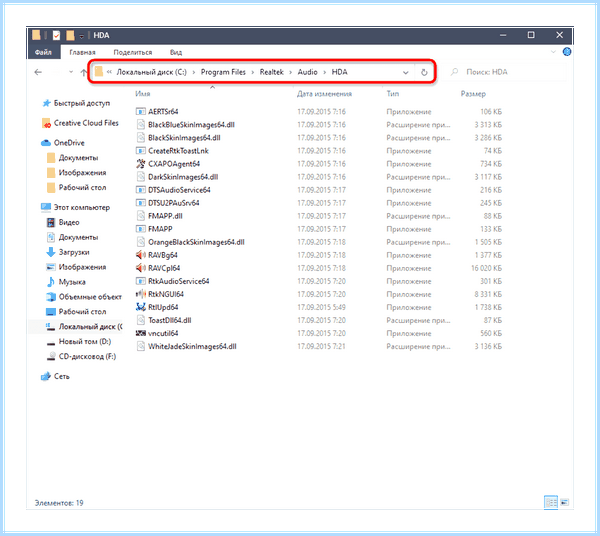Click the AERTSr64 application icon
Viewport: 600px width, 536px height.
[141, 112]
